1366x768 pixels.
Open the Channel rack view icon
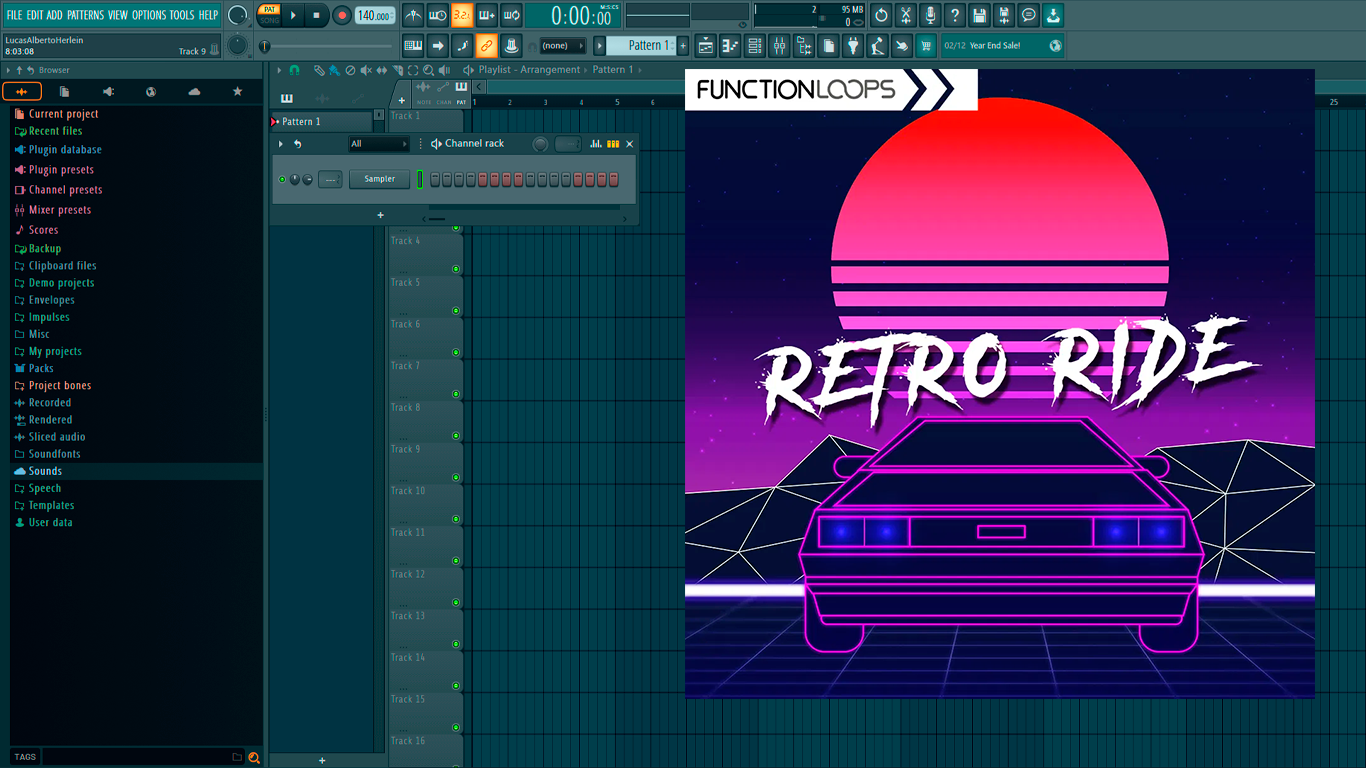coord(755,46)
